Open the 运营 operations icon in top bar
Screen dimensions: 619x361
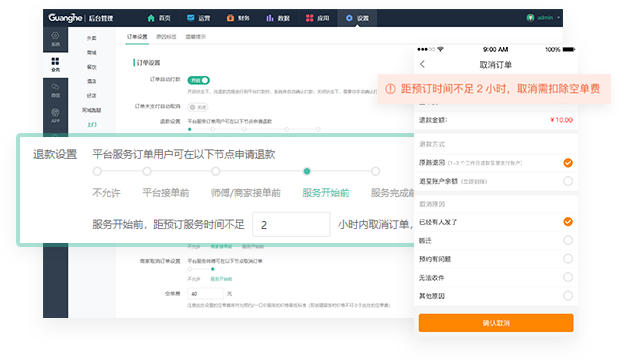(191, 18)
